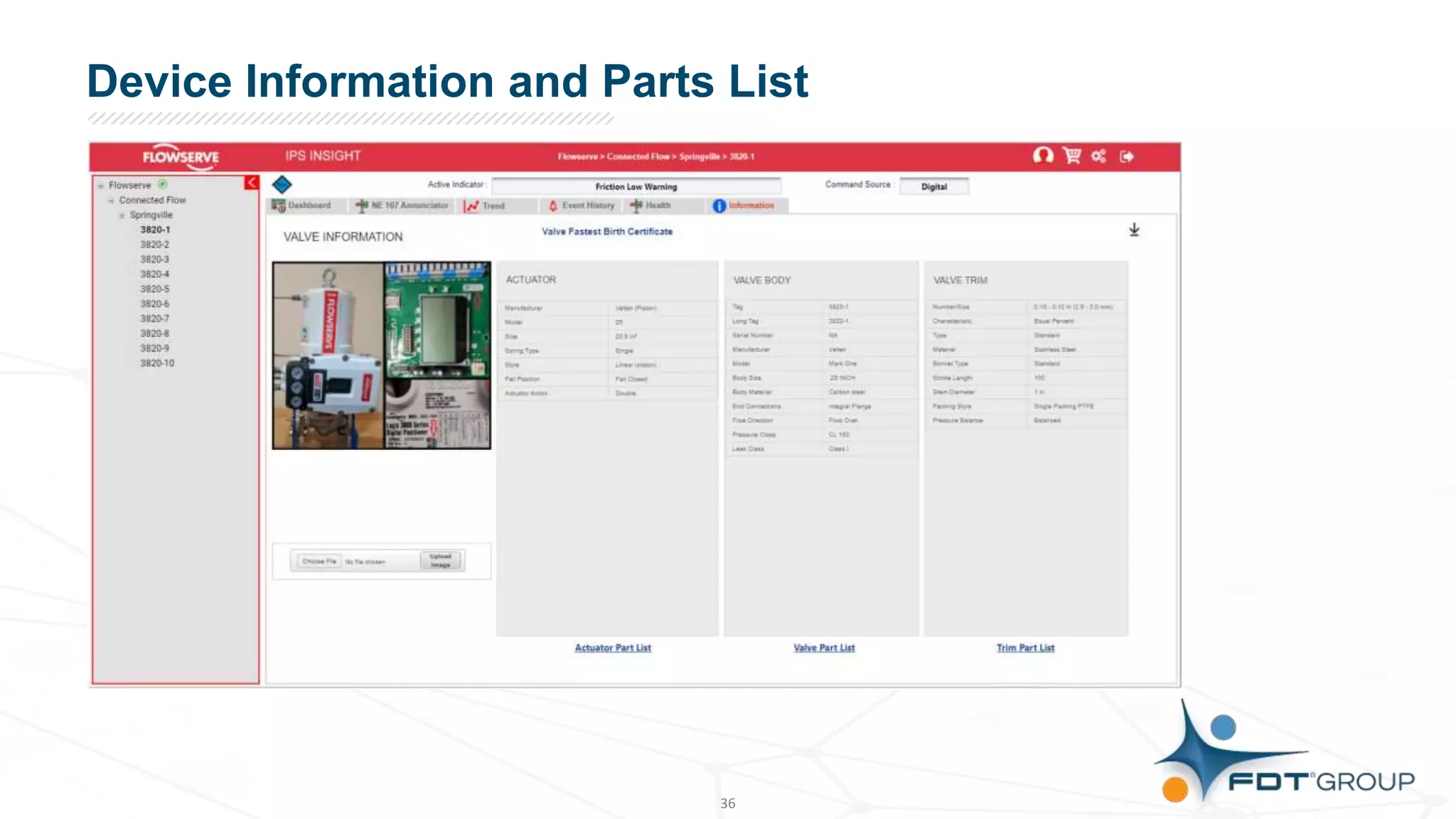Click the Digital command source field
This screenshot has width=1456, height=819.
pos(933,186)
